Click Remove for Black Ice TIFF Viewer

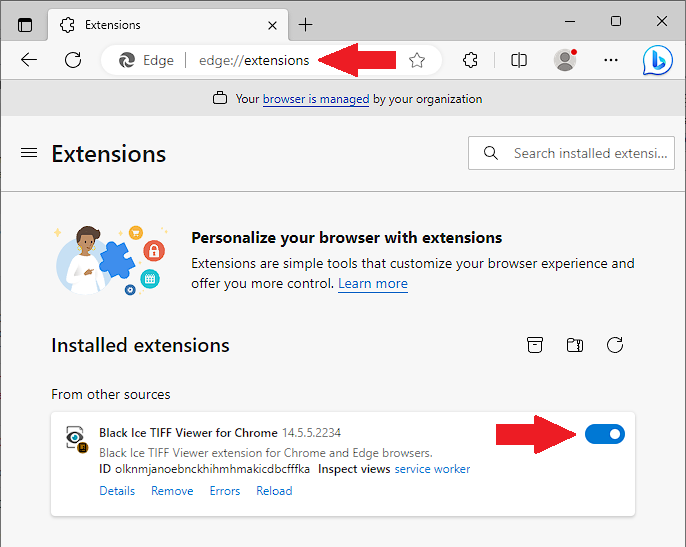(172, 491)
